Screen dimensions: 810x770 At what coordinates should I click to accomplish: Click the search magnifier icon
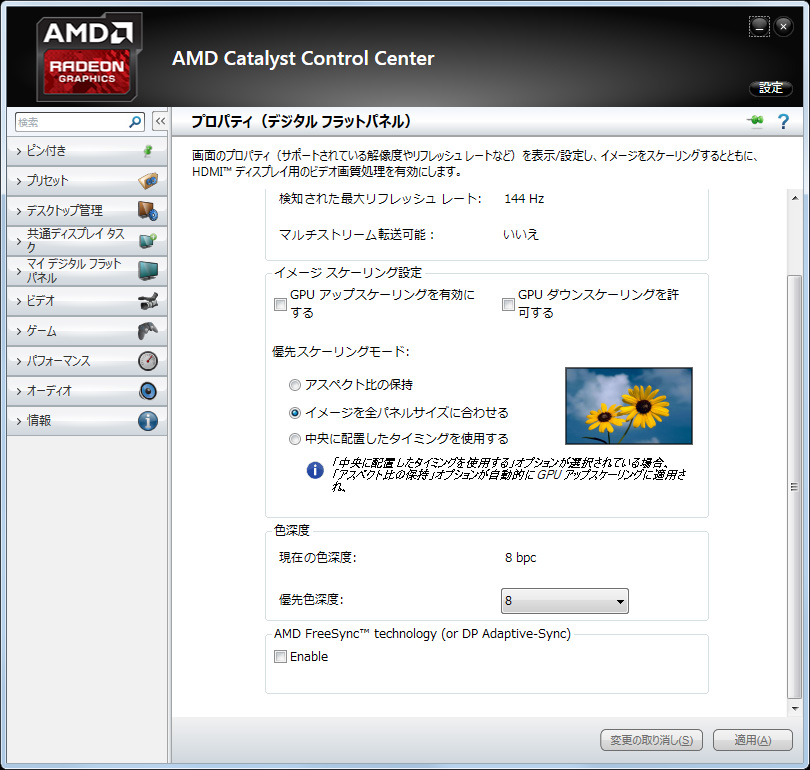[135, 122]
